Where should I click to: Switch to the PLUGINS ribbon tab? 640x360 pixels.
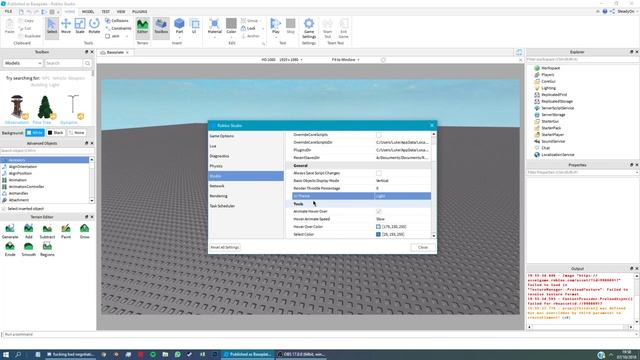tap(140, 11)
